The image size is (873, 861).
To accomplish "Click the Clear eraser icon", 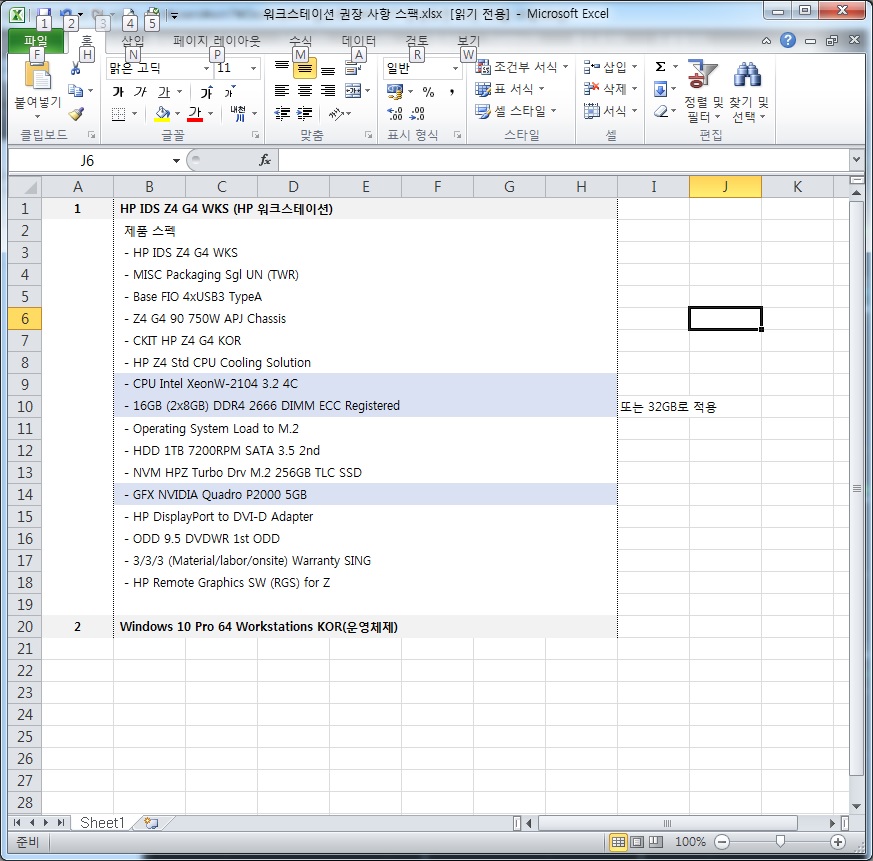I will pos(661,111).
